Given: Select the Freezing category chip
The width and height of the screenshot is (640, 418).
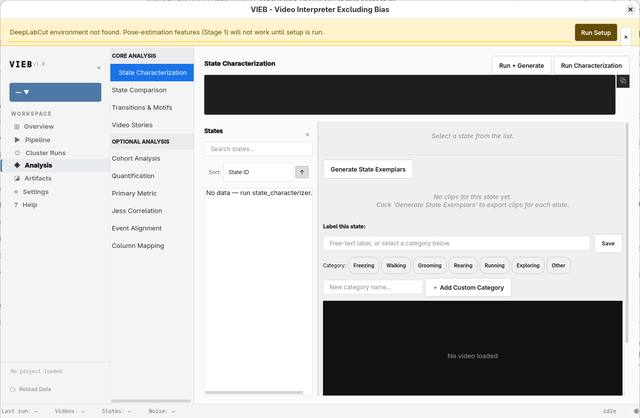Looking at the screenshot, I should (x=363, y=265).
